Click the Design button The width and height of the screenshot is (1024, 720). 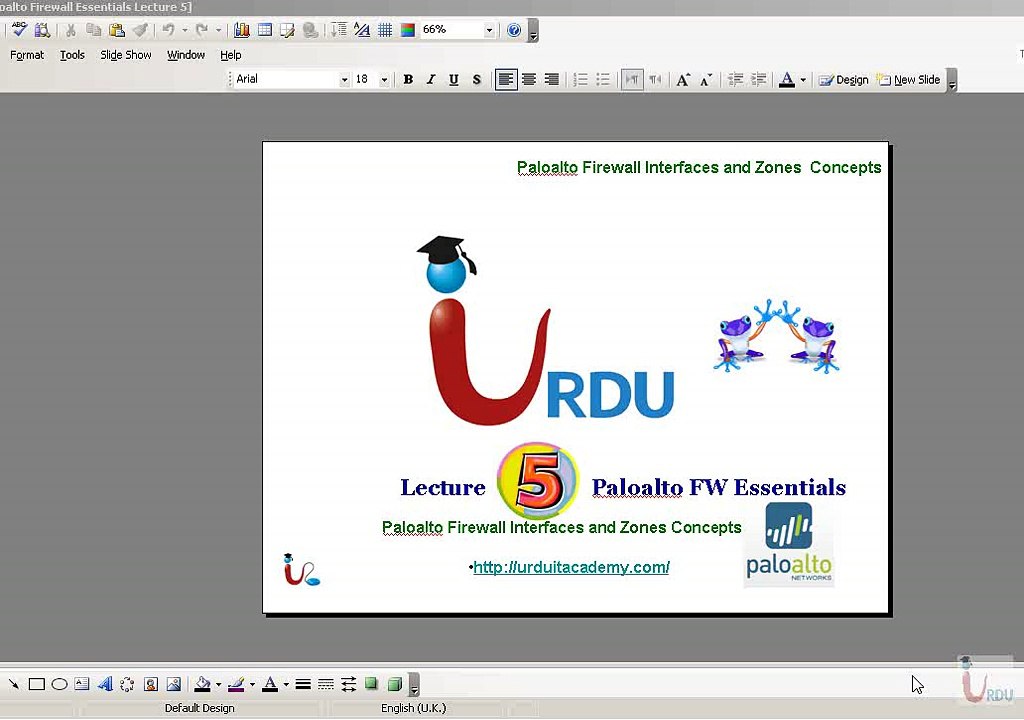[844, 80]
